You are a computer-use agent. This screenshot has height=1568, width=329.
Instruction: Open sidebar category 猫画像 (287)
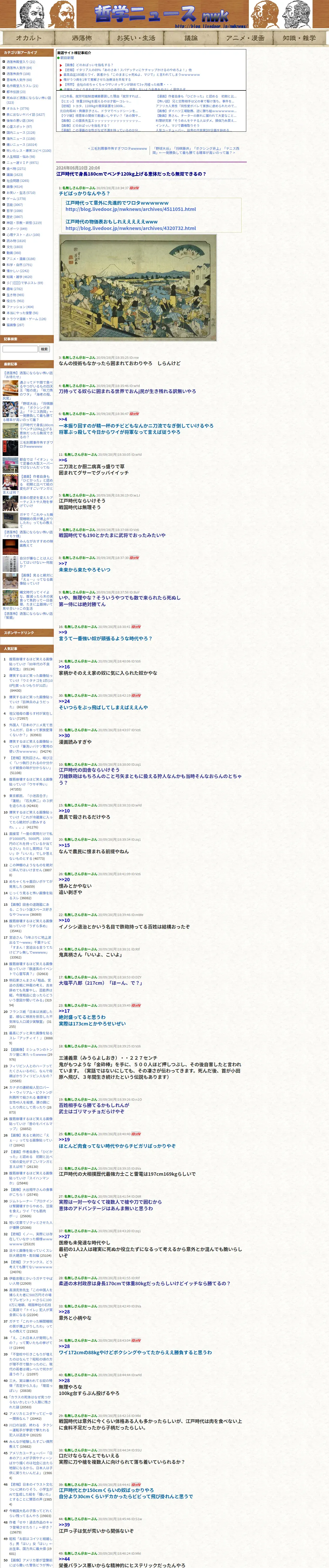[15, 325]
